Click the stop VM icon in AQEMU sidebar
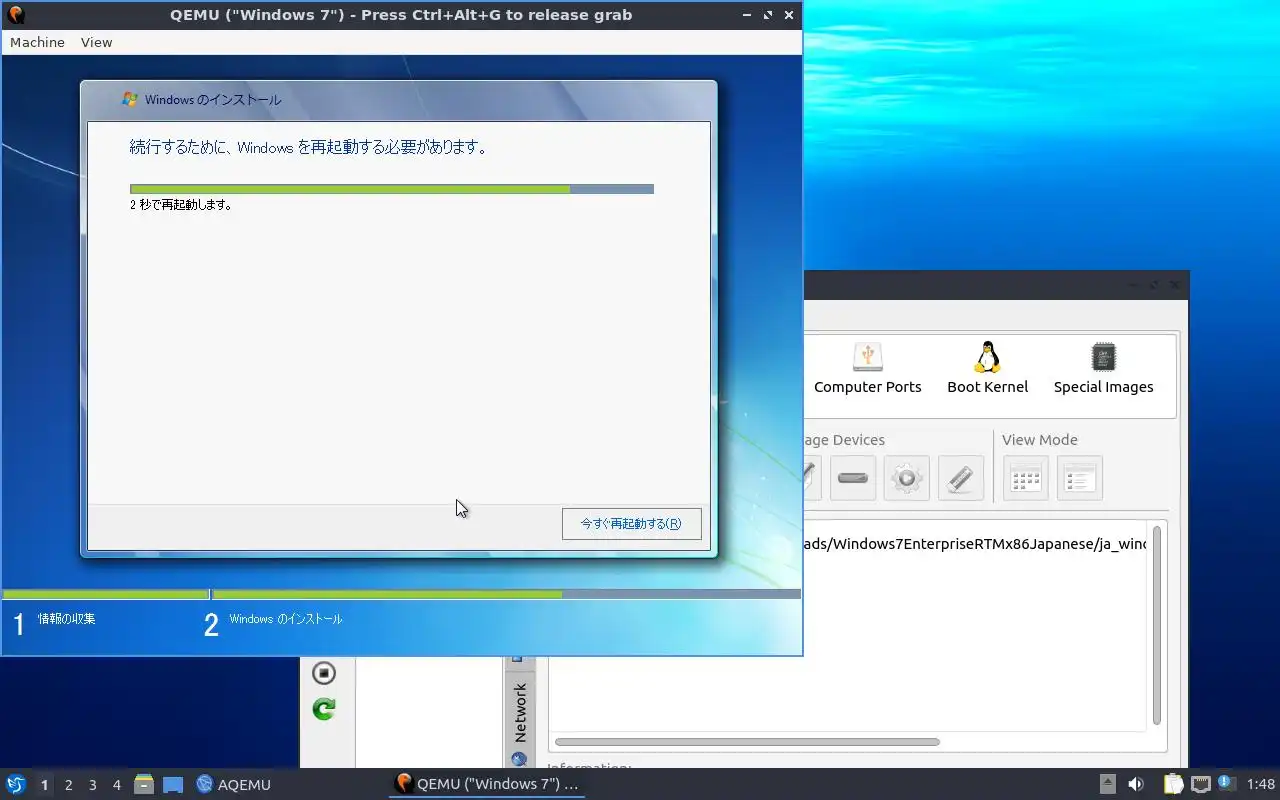 [x=324, y=673]
